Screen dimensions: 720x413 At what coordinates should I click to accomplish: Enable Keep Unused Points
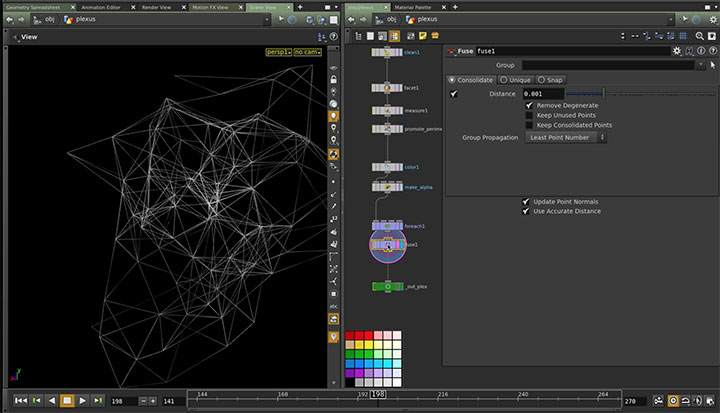529,115
